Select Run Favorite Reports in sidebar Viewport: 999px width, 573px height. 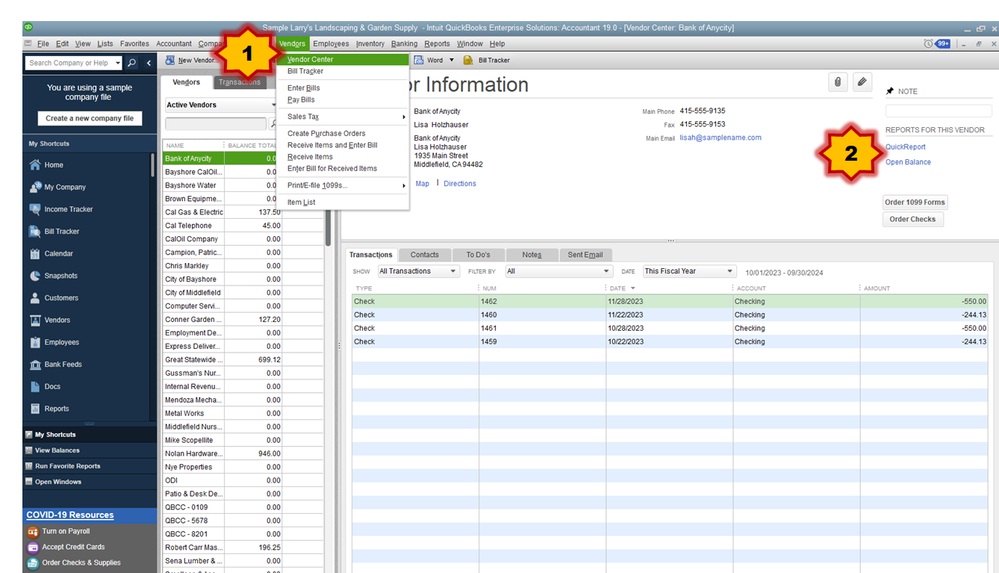click(67, 467)
